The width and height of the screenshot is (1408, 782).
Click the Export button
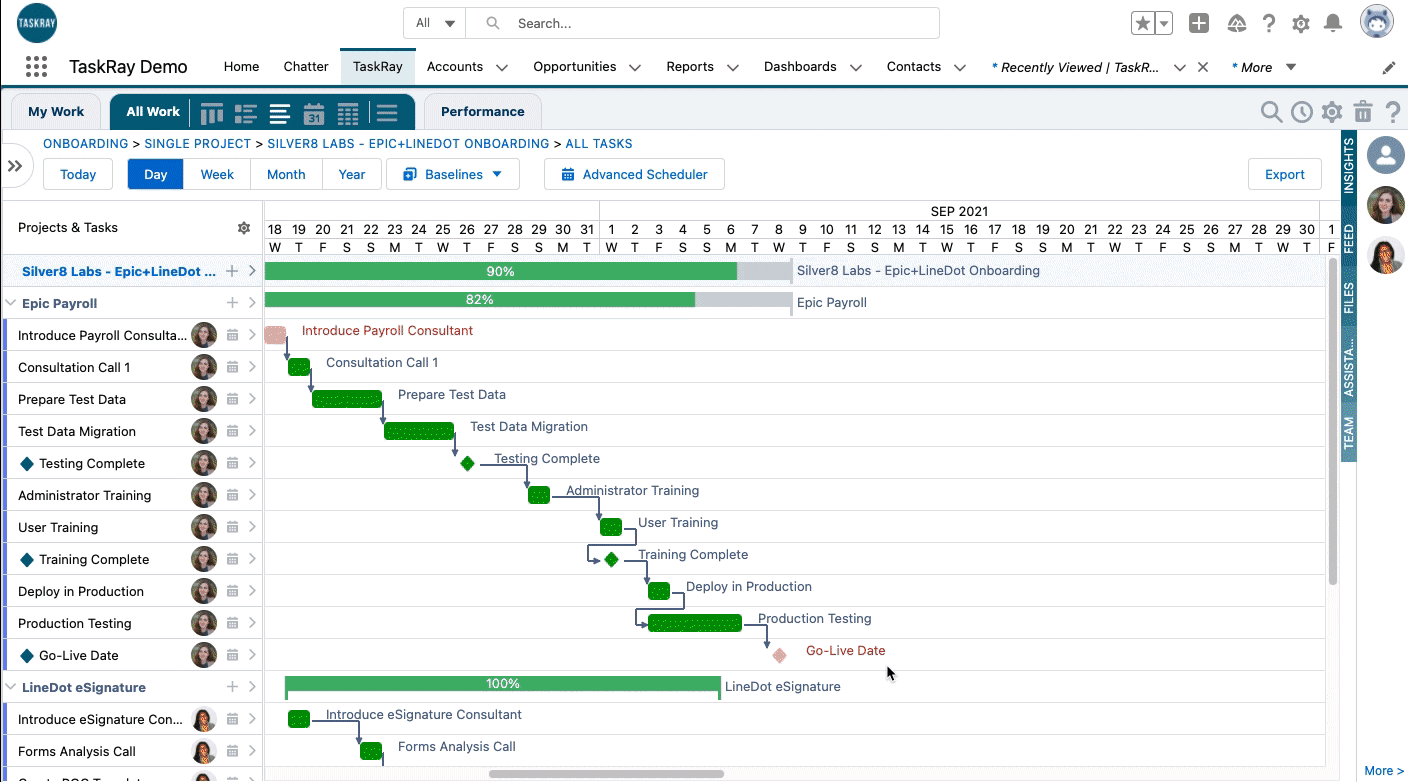click(1285, 174)
